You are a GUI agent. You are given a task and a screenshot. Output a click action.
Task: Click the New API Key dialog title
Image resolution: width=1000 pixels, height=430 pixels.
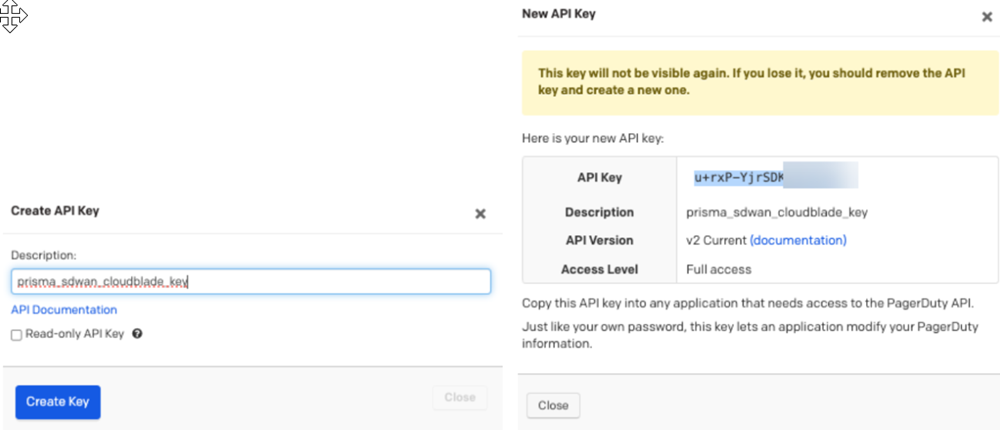pos(559,14)
